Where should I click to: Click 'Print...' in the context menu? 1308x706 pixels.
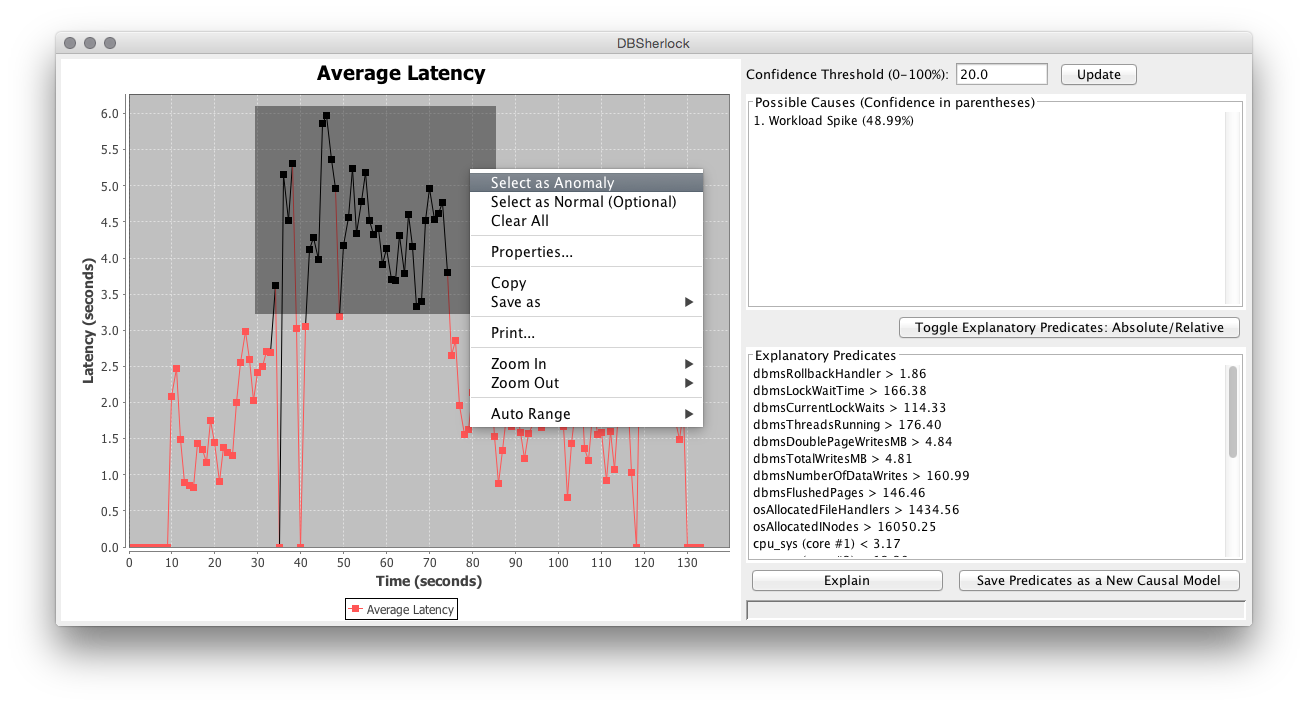click(x=512, y=333)
